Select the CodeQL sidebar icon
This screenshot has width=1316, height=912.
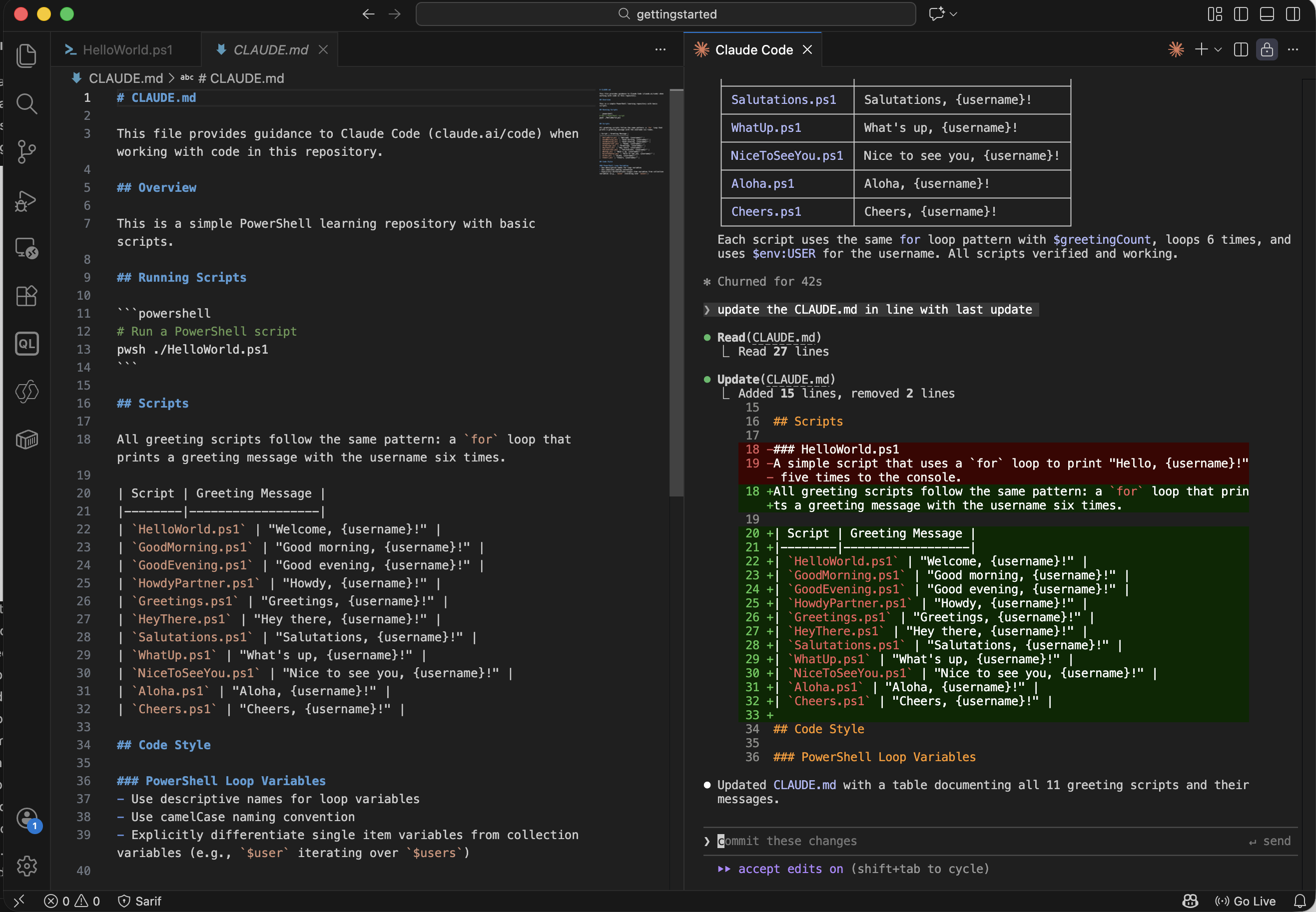coord(26,344)
